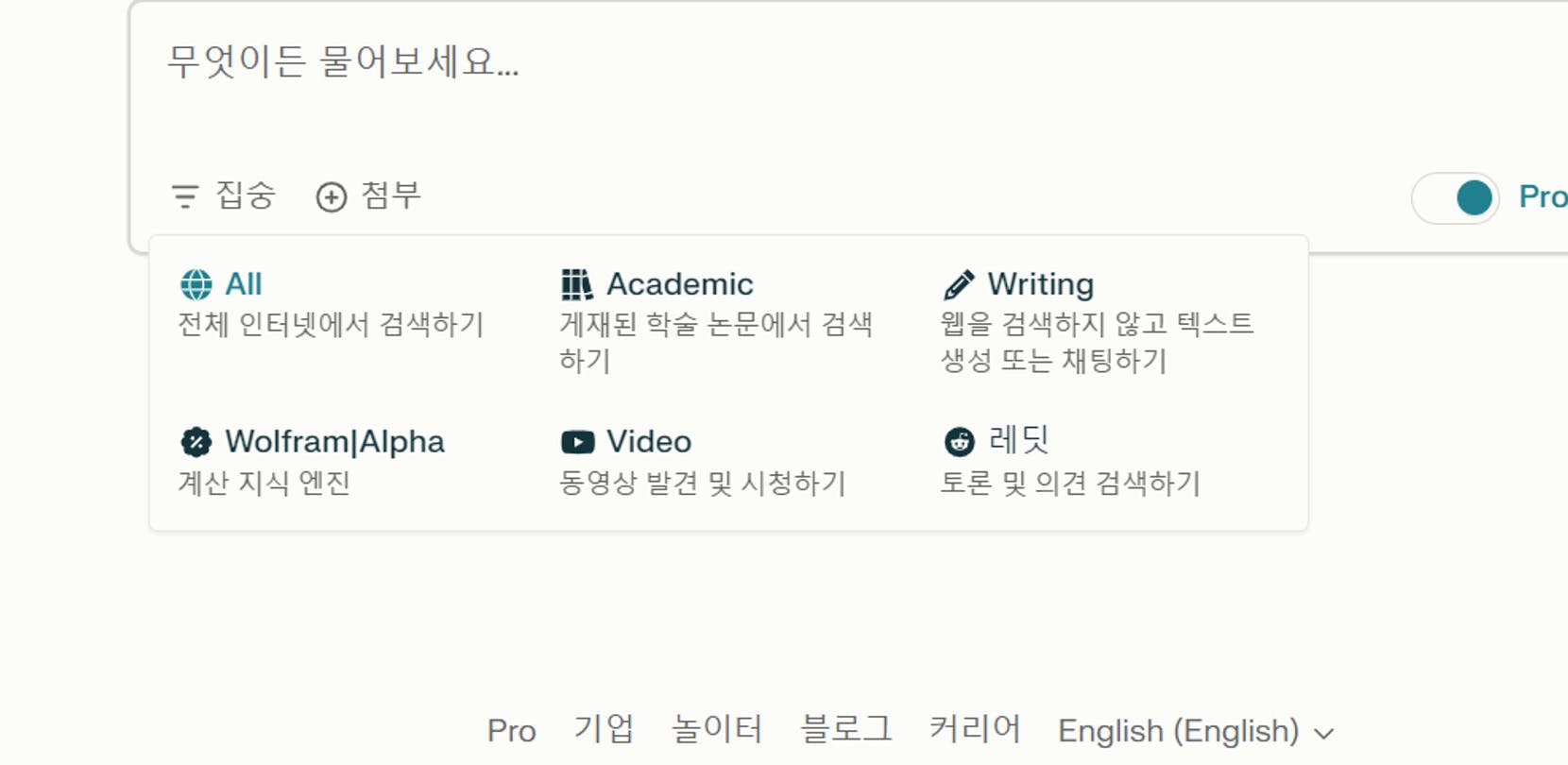Image resolution: width=1568 pixels, height=765 pixels.
Task: Expand language chevron next to English
Action: (1324, 733)
